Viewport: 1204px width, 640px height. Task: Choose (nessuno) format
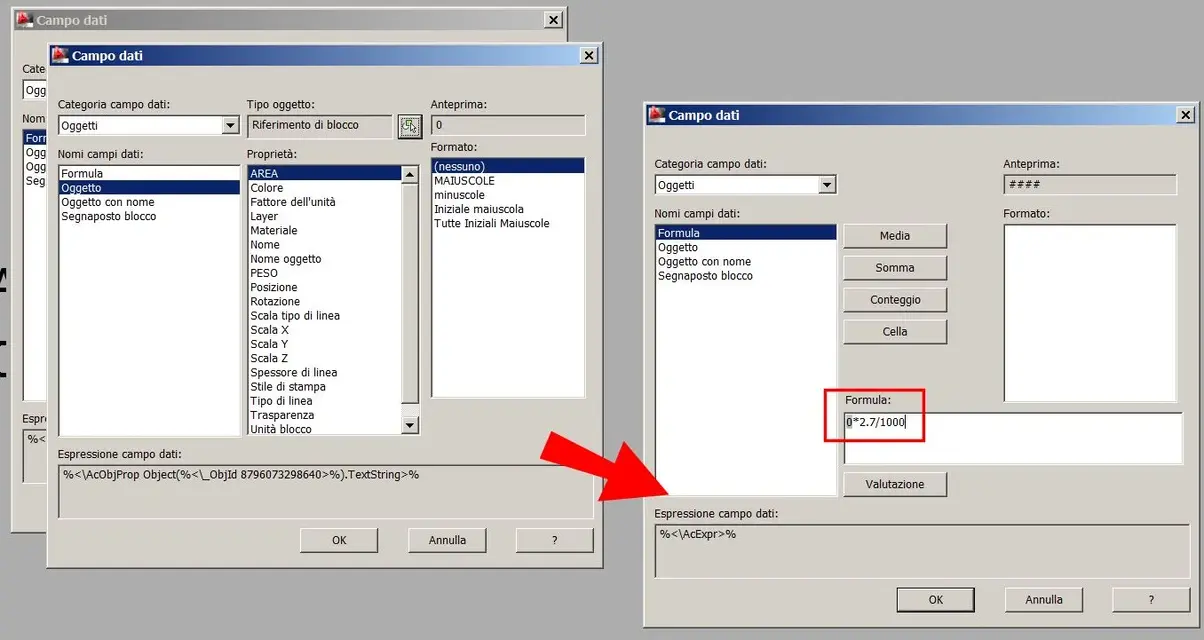[507, 166]
